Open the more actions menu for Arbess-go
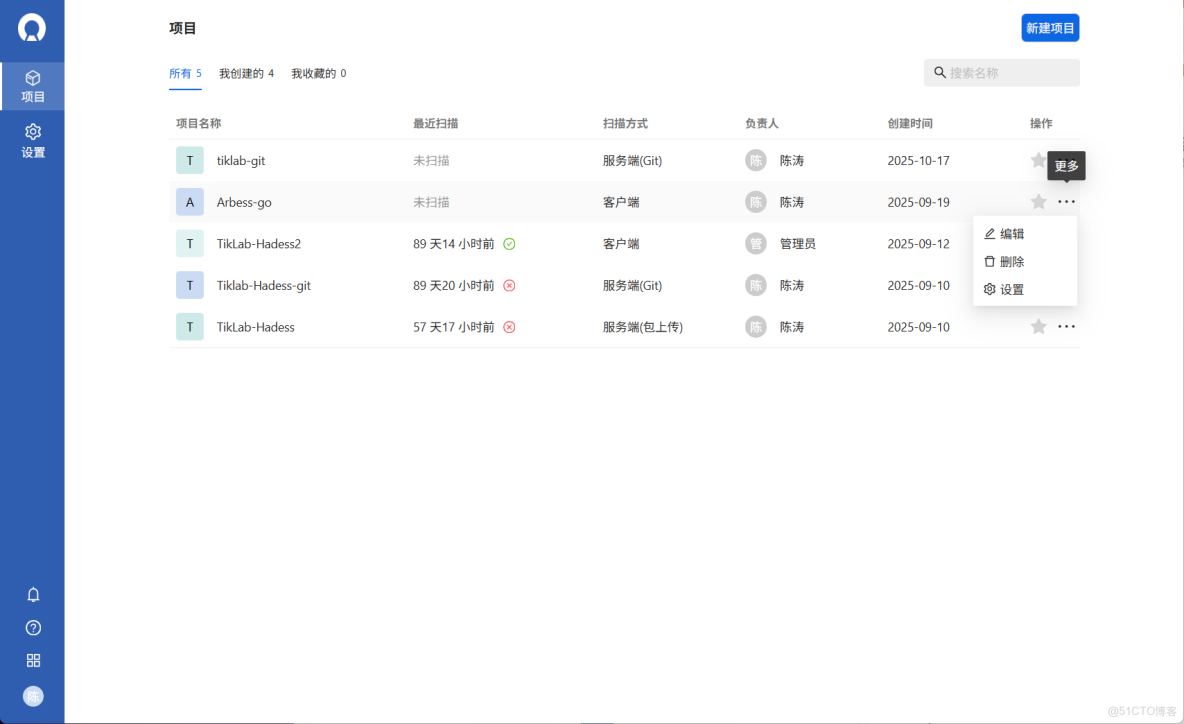 1067,201
